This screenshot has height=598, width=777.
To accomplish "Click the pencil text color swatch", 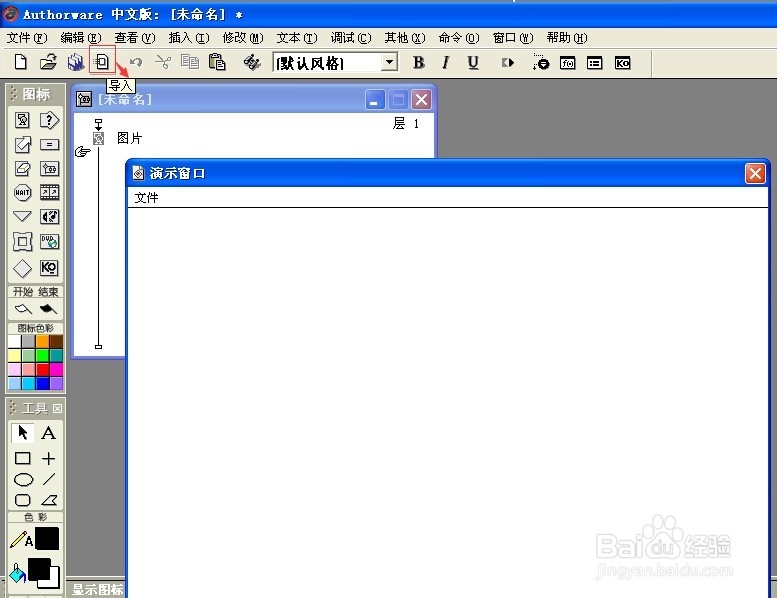I will click(x=47, y=539).
